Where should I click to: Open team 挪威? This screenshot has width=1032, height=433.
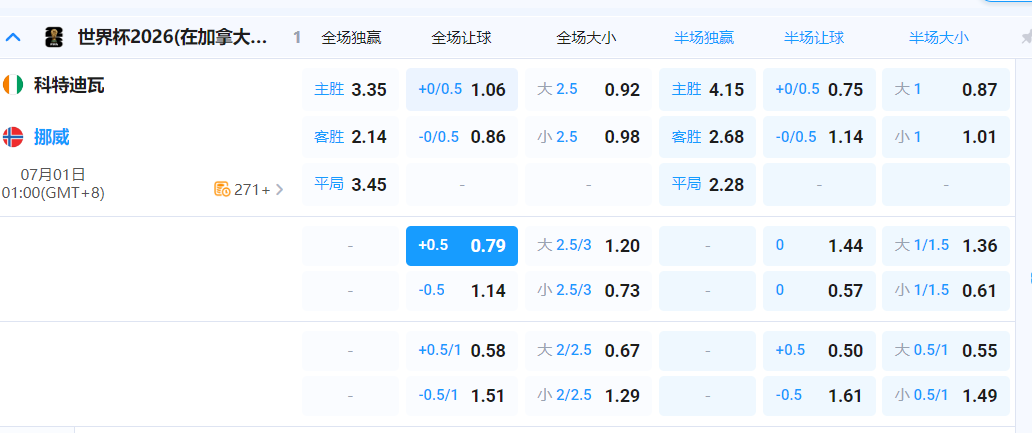51,137
